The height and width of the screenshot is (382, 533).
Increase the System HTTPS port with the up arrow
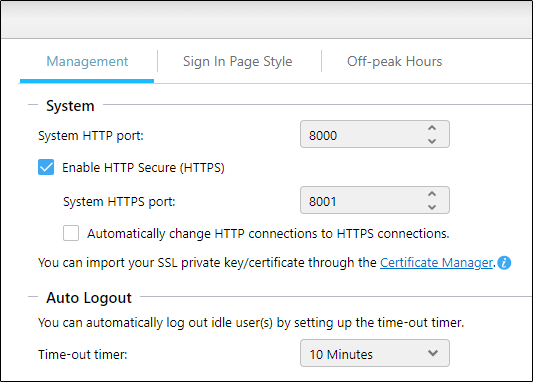(432, 194)
